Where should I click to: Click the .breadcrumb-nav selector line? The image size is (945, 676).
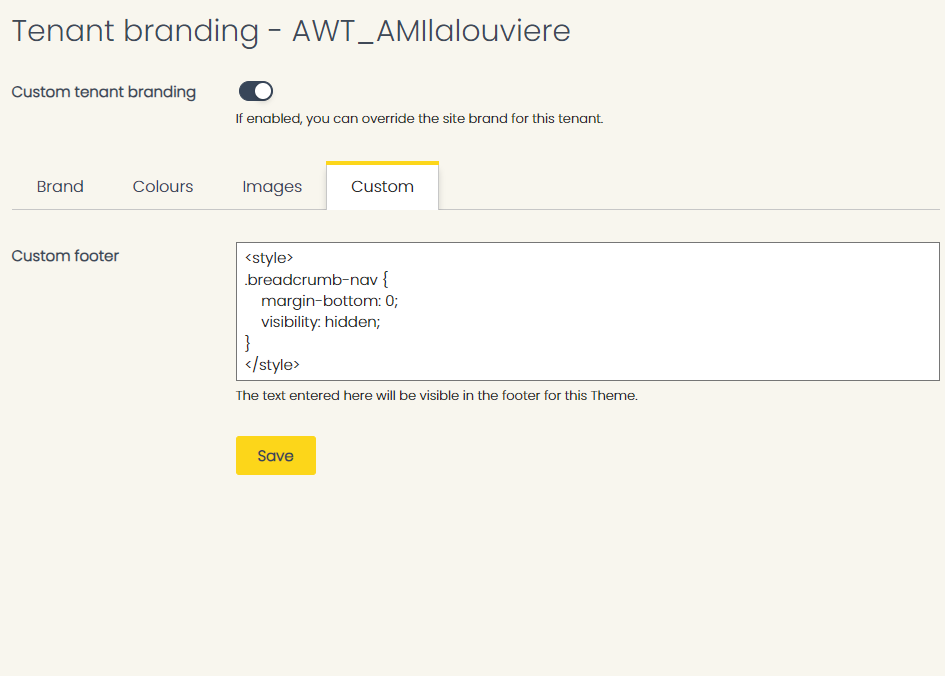pos(316,280)
